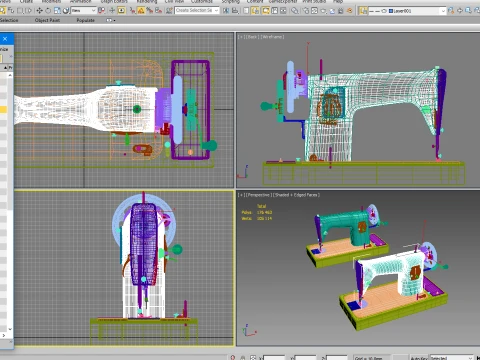Click scroll-up arrow in left panel
This screenshot has width=480, height=360.
[10, 75]
